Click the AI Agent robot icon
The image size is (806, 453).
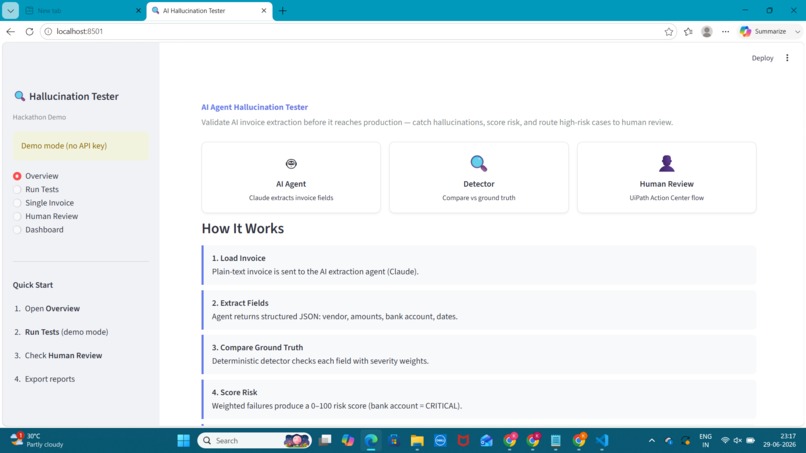click(x=291, y=164)
